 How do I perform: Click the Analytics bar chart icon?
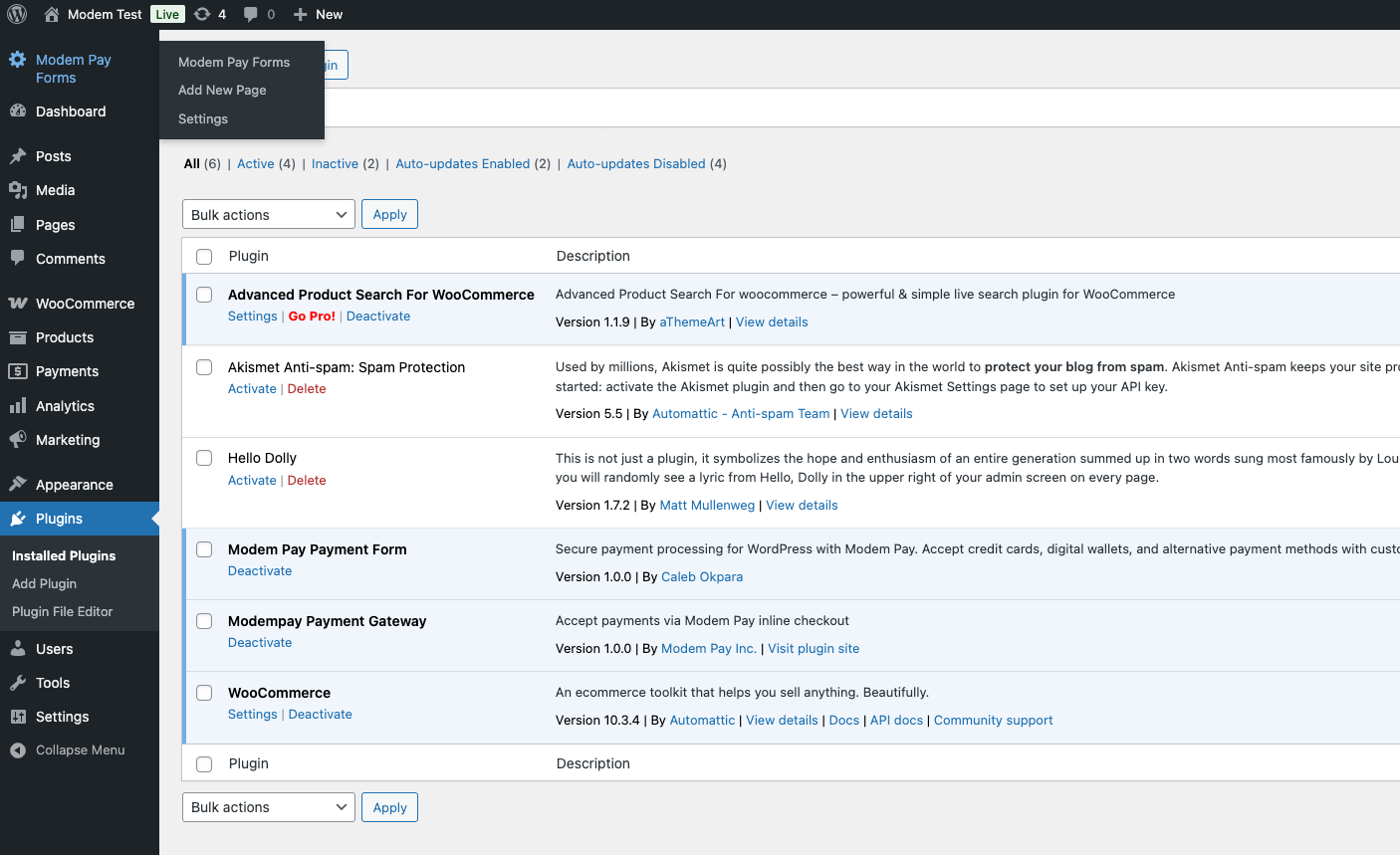(x=18, y=406)
